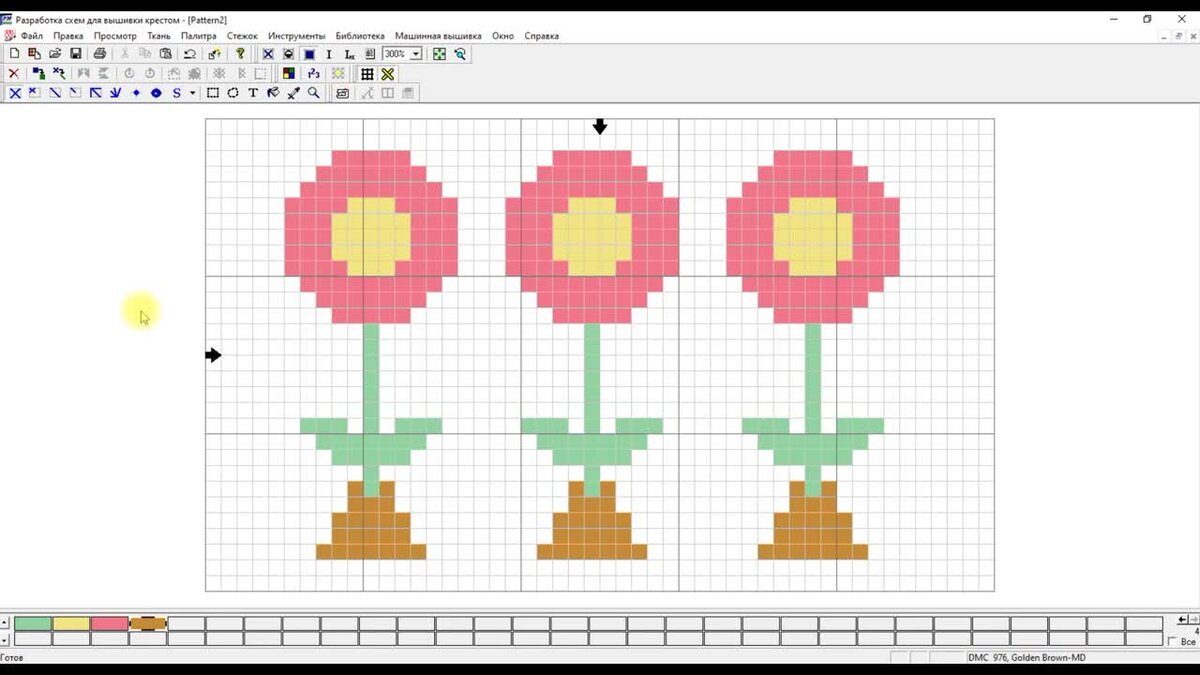Toggle the yellow X stitch display icon
The image size is (1200, 675).
tap(388, 73)
